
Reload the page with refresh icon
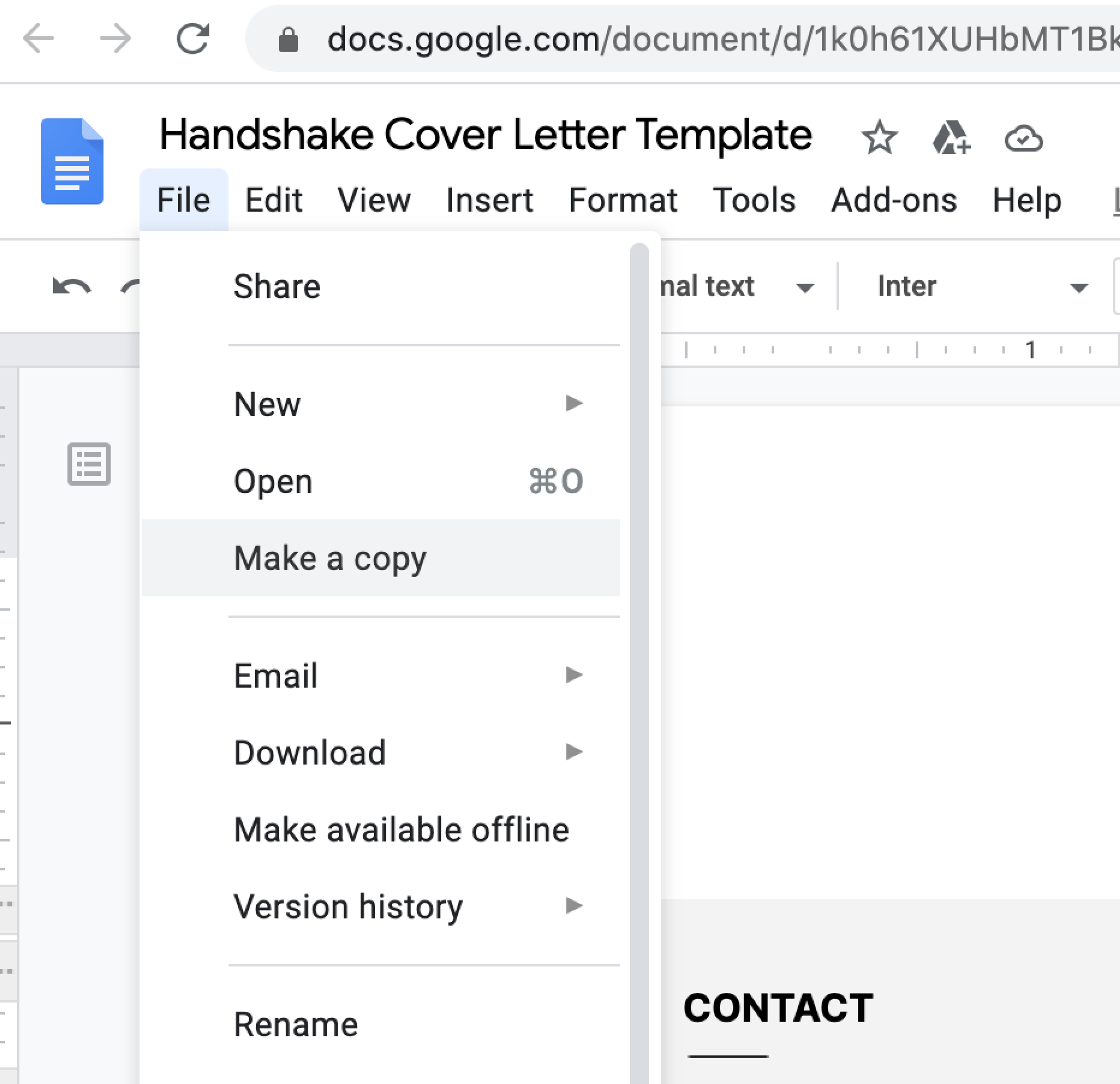192,39
